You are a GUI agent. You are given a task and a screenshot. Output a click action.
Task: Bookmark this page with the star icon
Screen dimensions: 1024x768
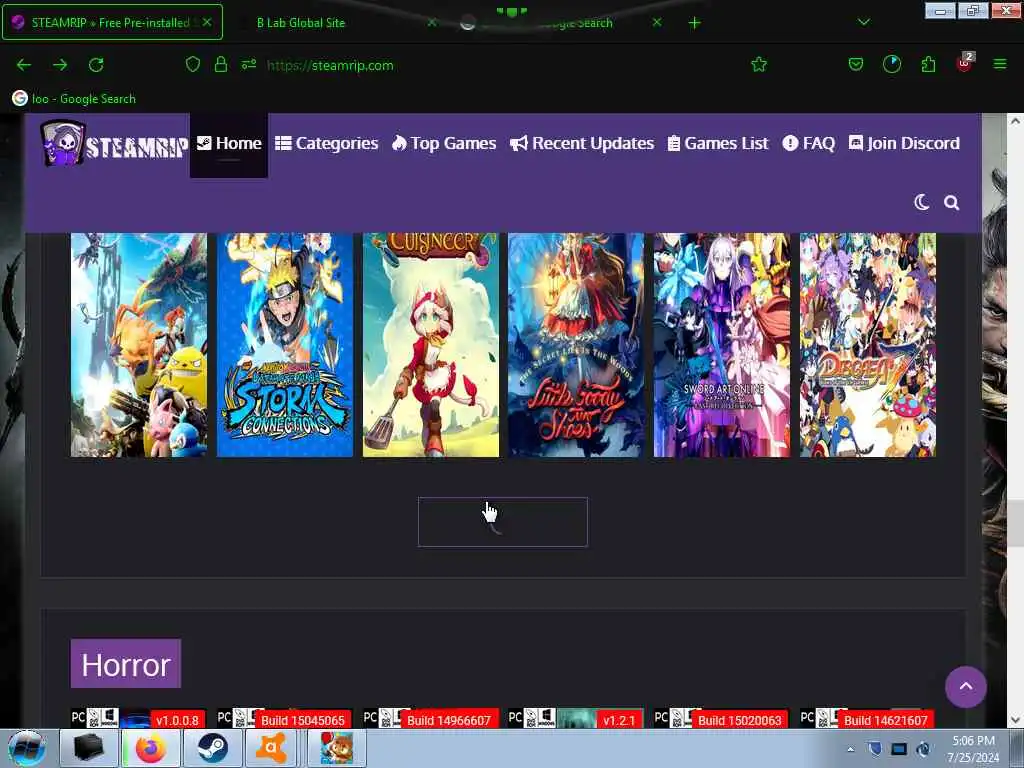click(759, 64)
